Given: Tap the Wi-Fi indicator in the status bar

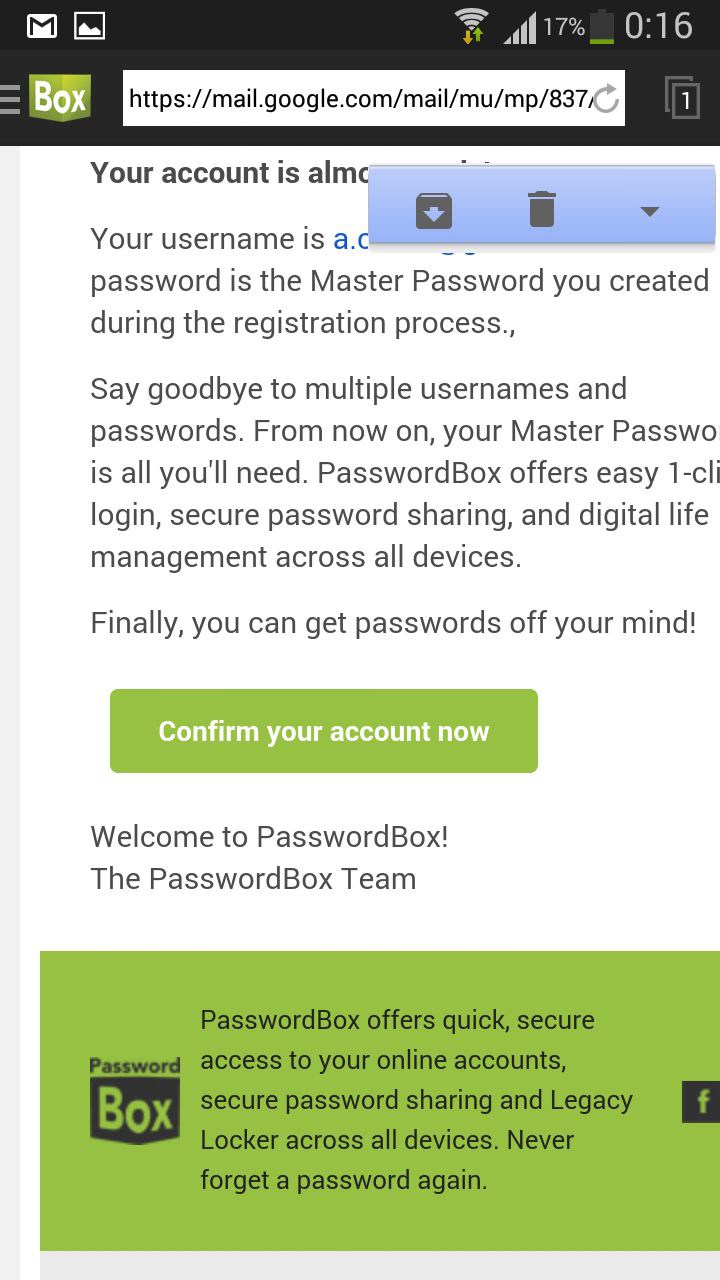Looking at the screenshot, I should 470,25.
